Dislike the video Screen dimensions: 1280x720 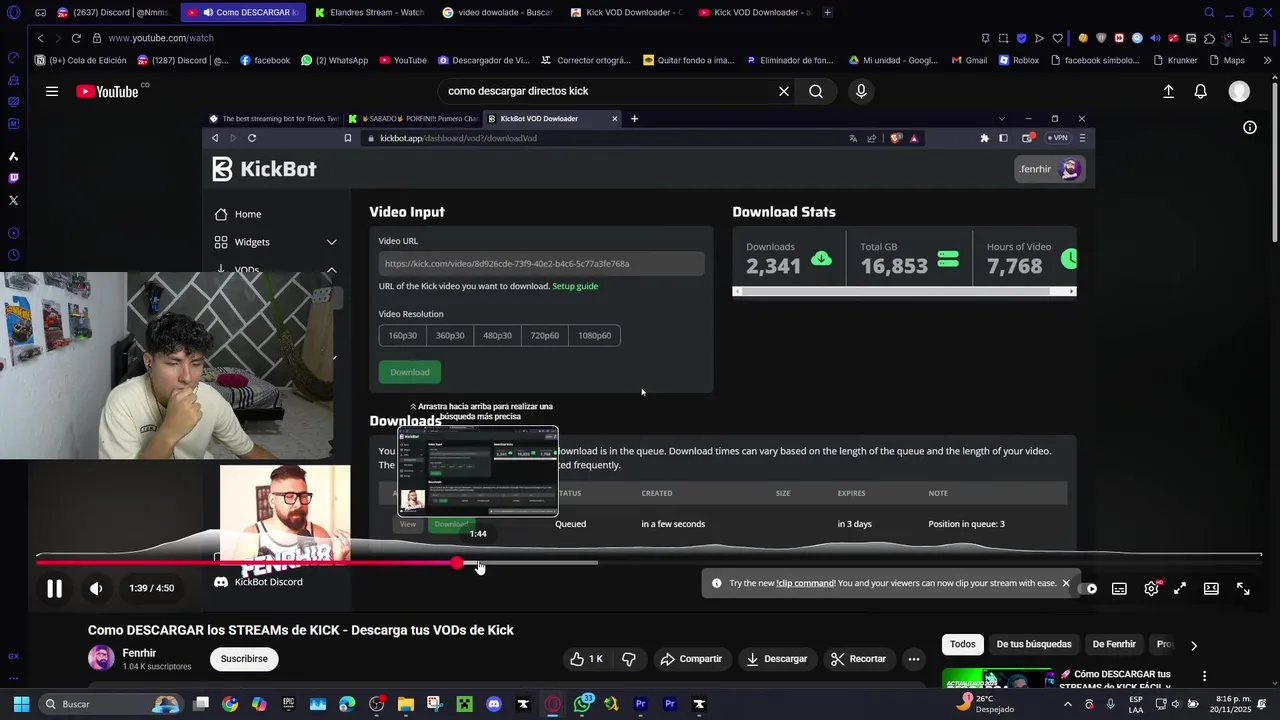[629, 659]
